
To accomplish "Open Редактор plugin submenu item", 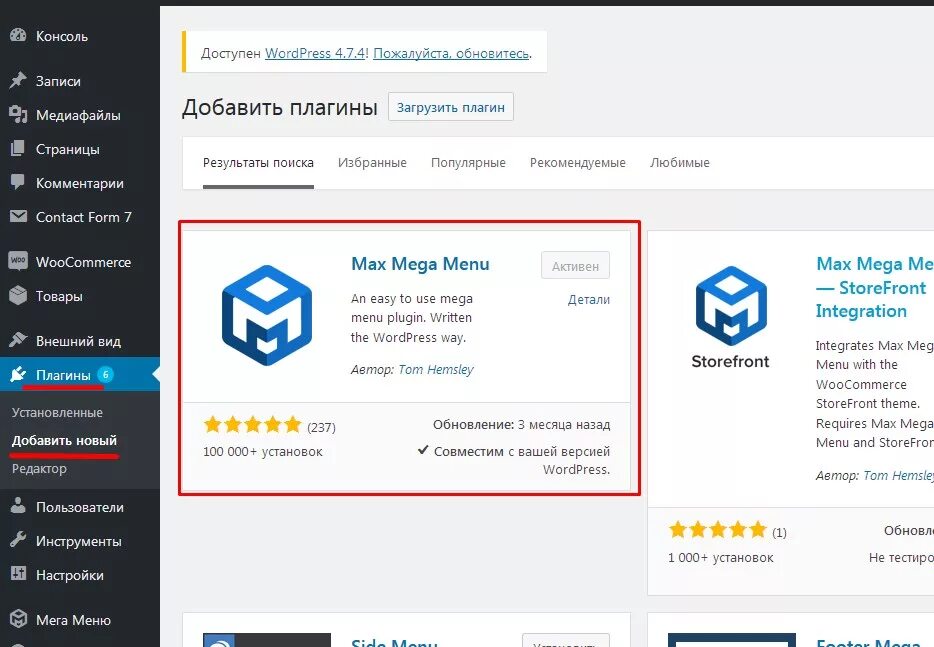I will click(x=39, y=468).
